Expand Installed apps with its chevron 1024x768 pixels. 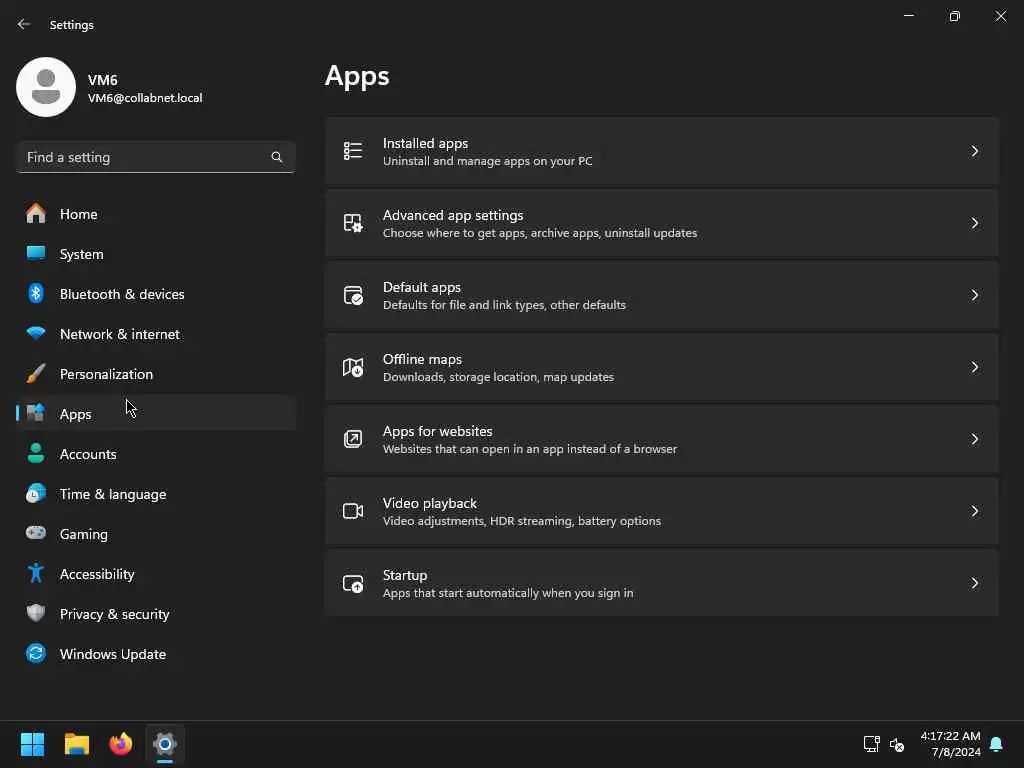coord(975,151)
